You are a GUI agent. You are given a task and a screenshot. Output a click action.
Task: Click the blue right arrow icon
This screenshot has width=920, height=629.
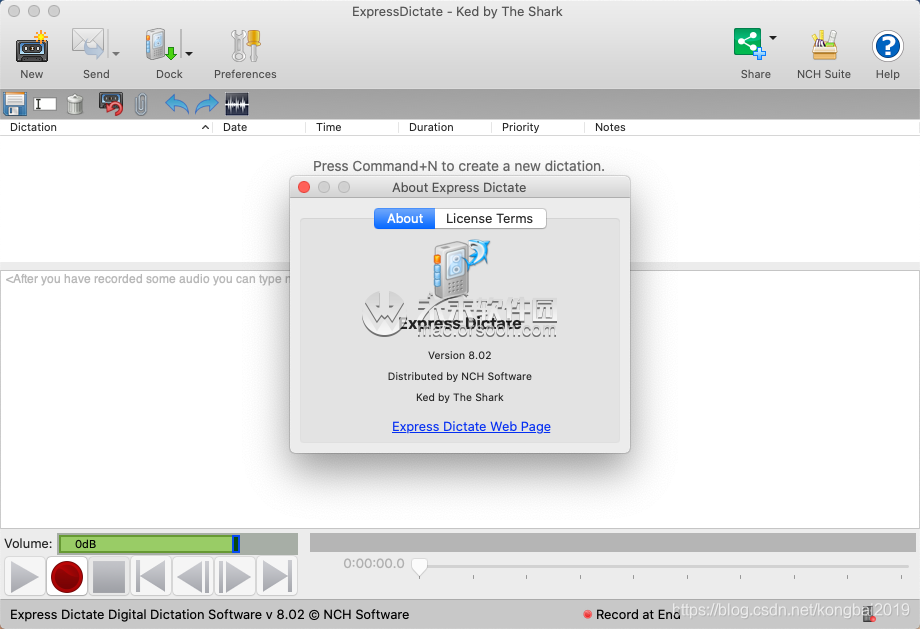(207, 104)
